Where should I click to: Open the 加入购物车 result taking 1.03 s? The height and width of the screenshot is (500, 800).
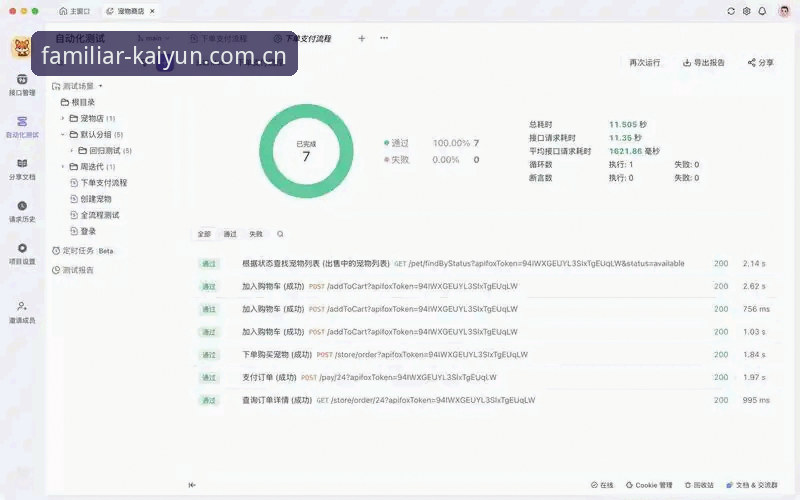pyautogui.click(x=485, y=332)
